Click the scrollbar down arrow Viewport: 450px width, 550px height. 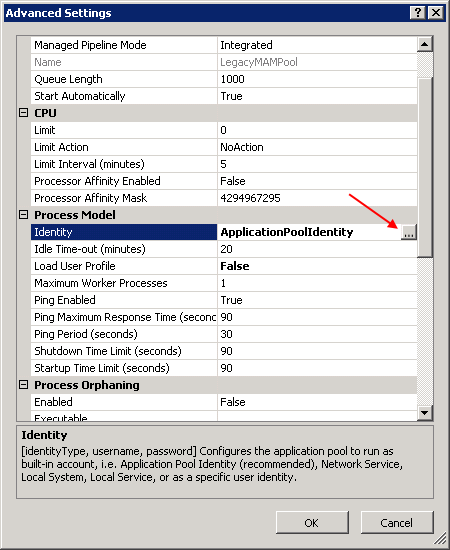pos(425,412)
